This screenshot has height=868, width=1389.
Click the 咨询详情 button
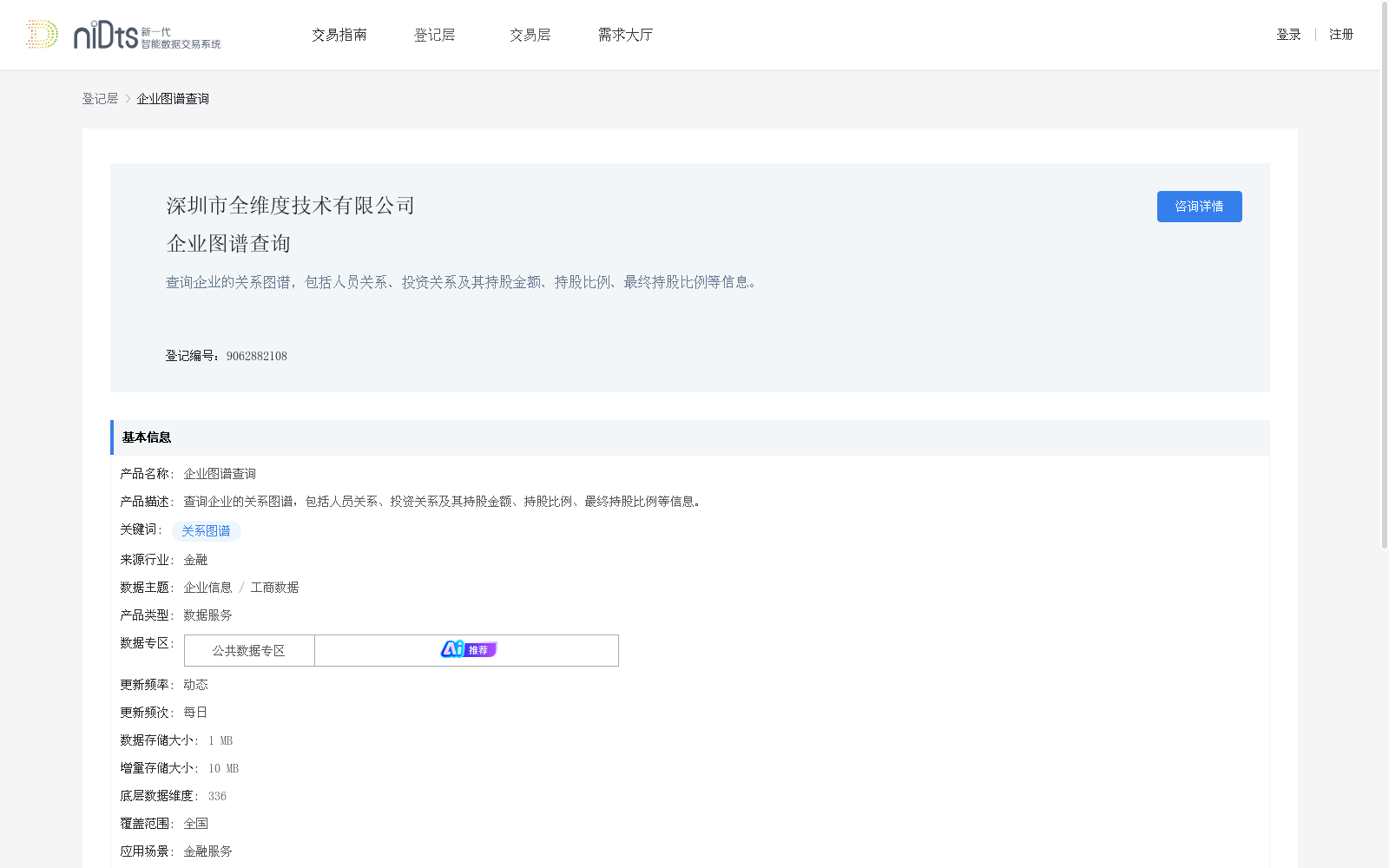(x=1199, y=207)
